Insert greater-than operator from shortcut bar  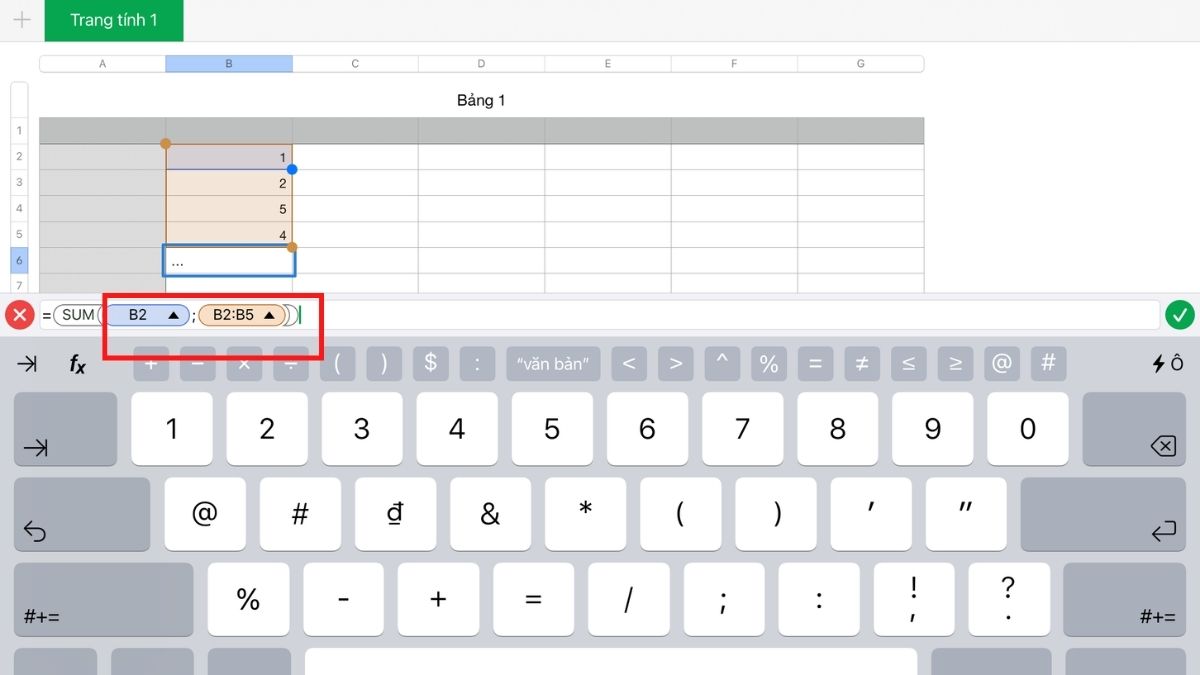coord(675,364)
